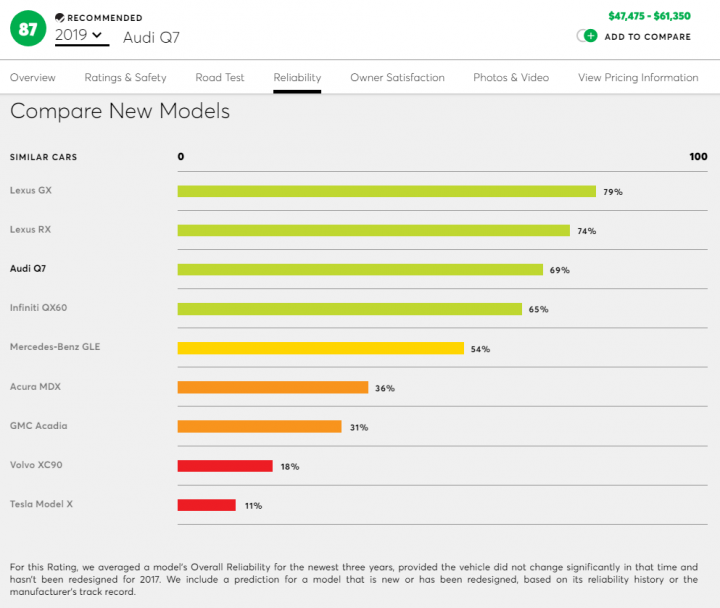
Task: Toggle the Add to Compare switch
Action: pyautogui.click(x=587, y=36)
